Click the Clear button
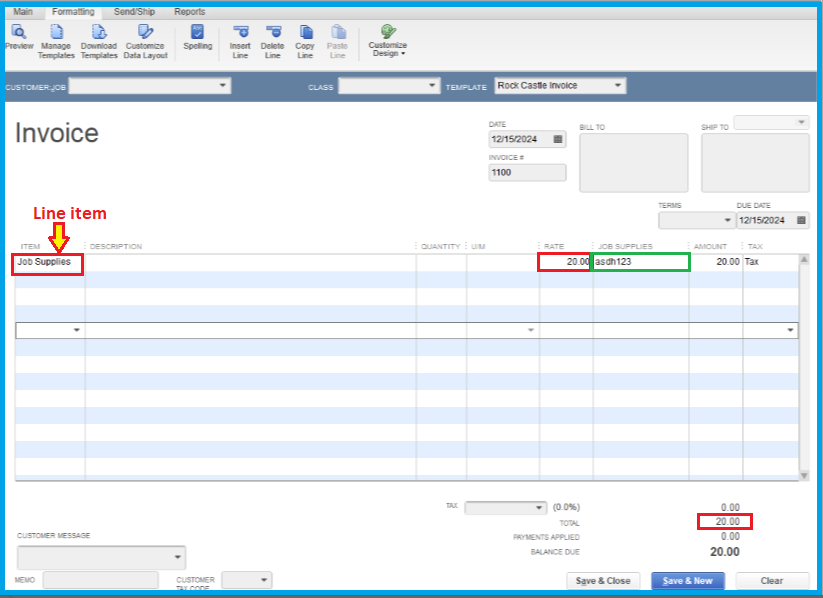Image resolution: width=823 pixels, height=598 pixels. [x=772, y=581]
